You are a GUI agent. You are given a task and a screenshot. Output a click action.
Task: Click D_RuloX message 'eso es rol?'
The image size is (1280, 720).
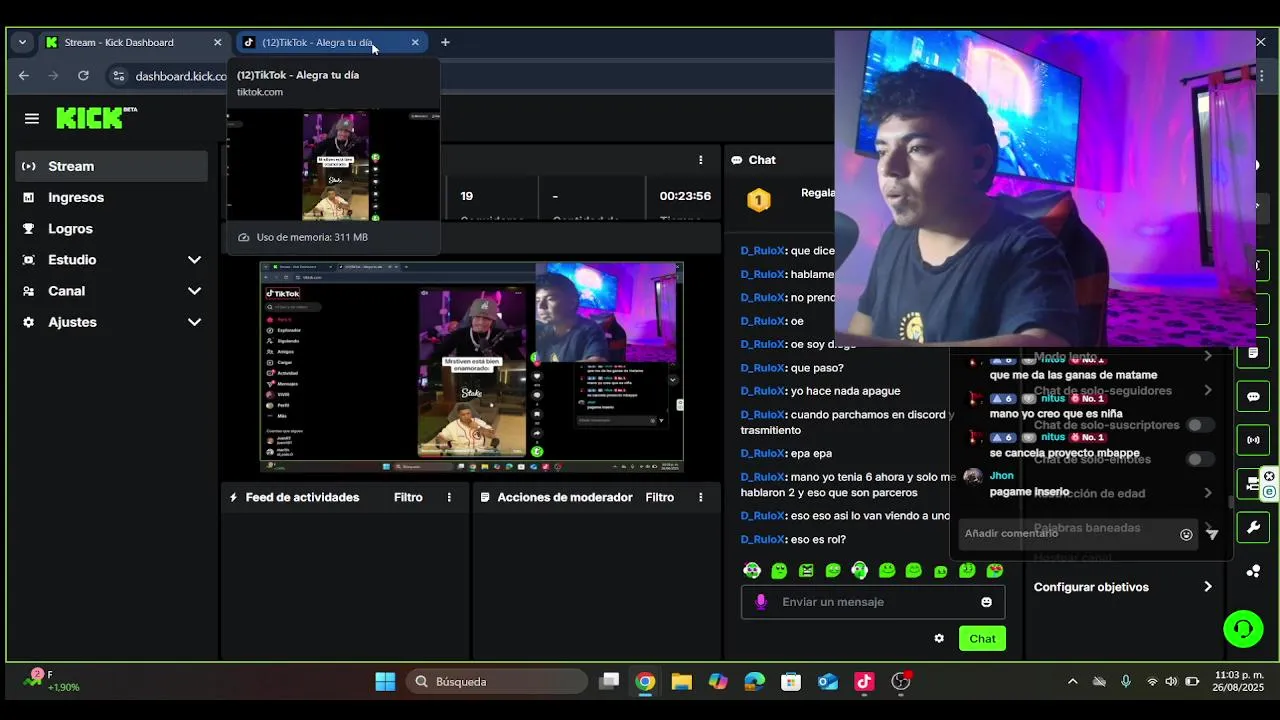793,539
